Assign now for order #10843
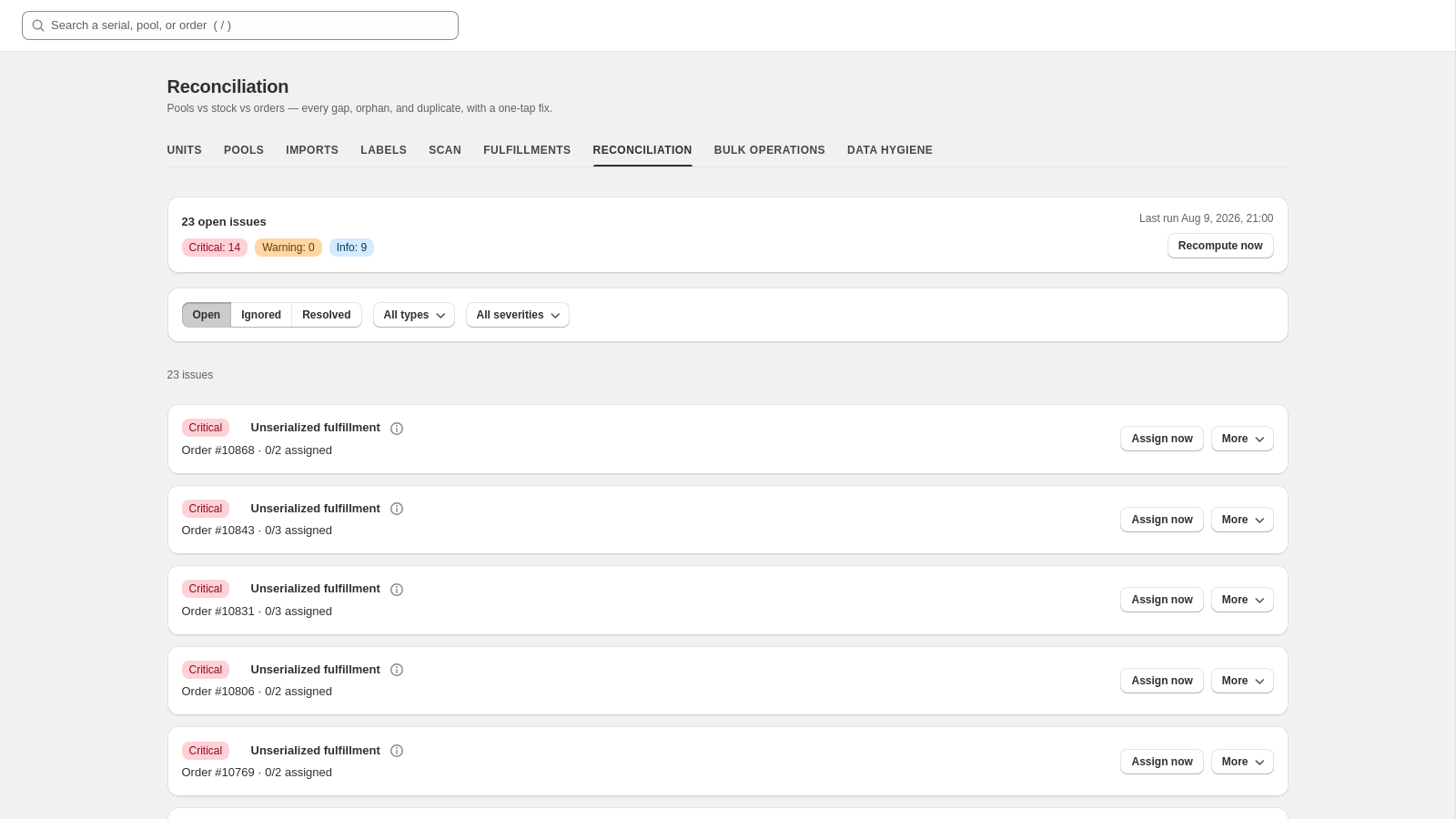 click(x=1162, y=520)
